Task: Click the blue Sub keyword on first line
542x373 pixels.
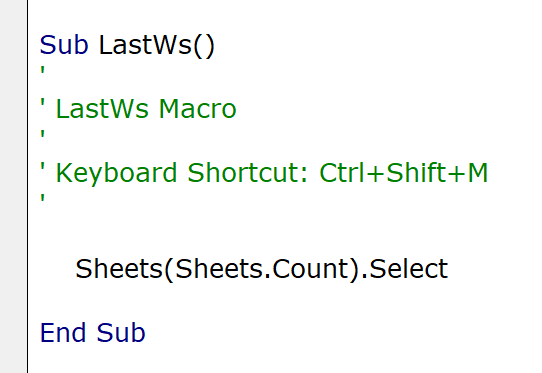Action: [x=64, y=45]
